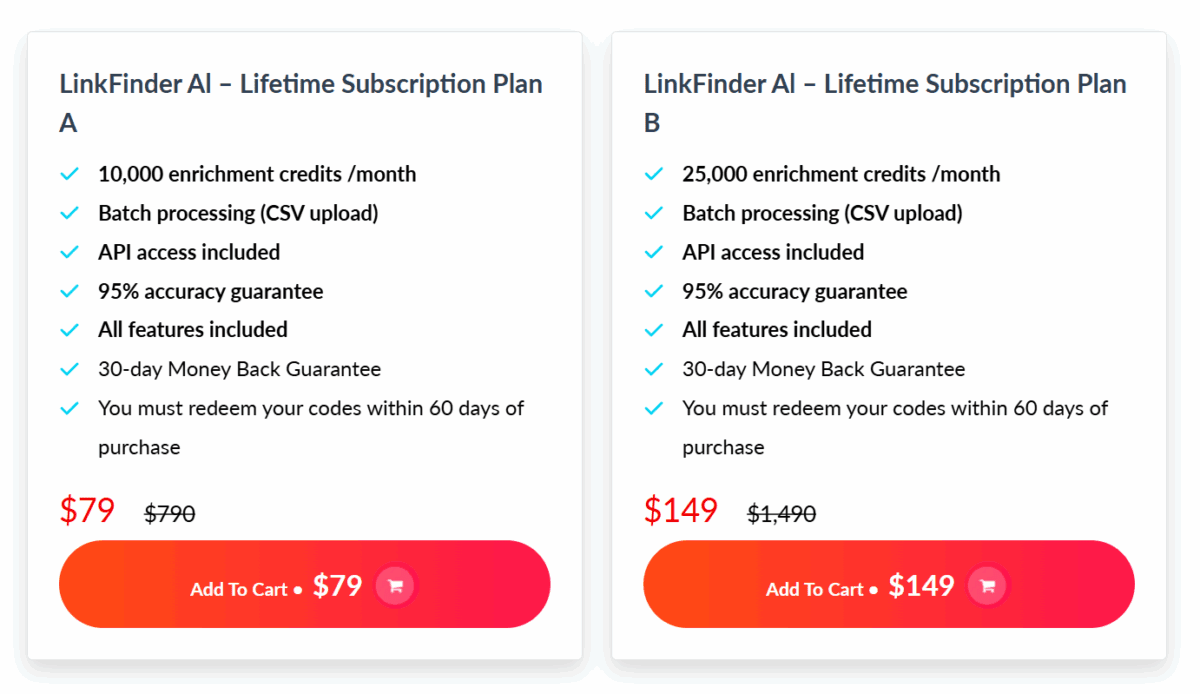
Task: Click the red $79 sale price
Action: point(87,510)
